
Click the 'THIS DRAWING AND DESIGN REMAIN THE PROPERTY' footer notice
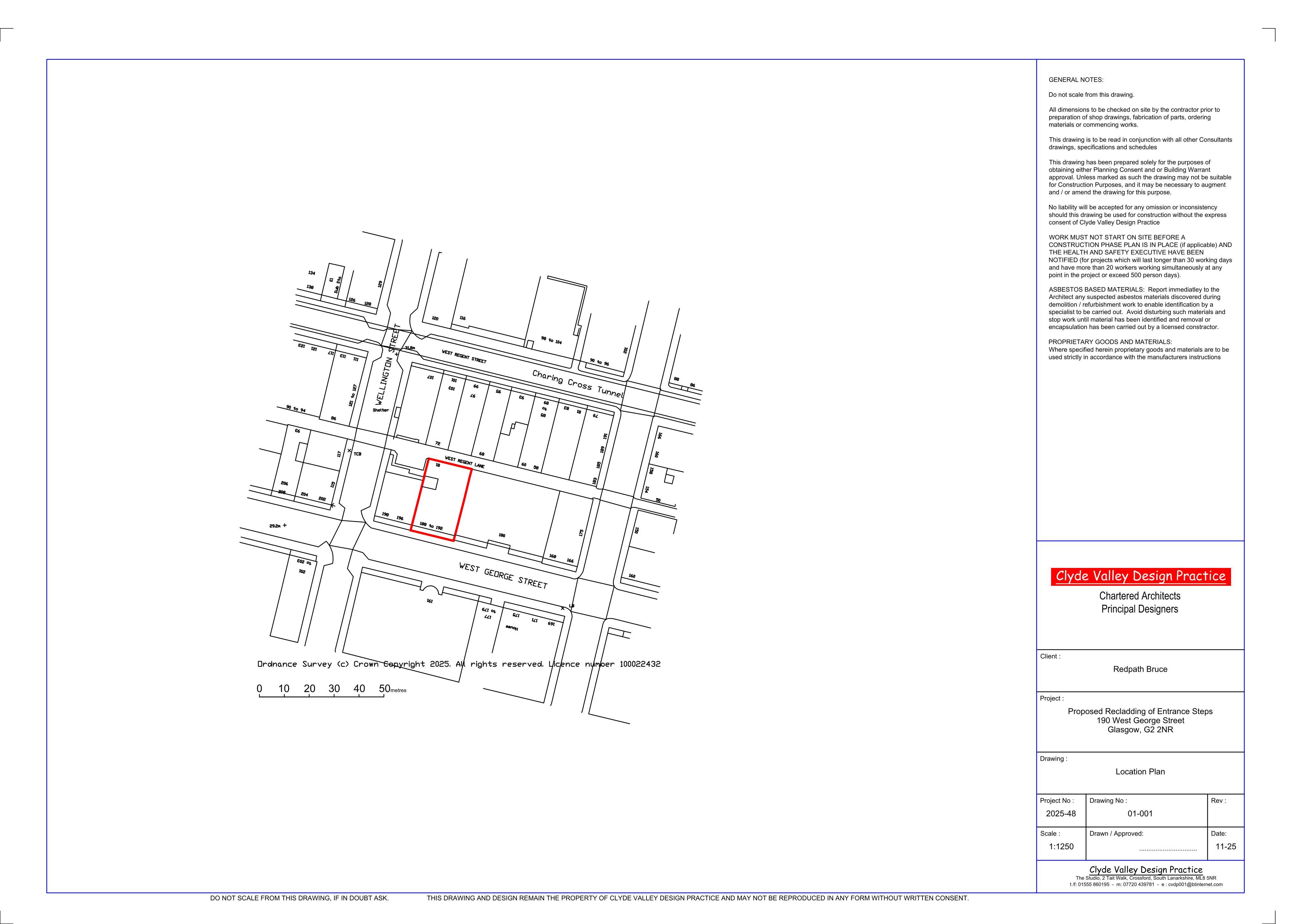(697, 898)
